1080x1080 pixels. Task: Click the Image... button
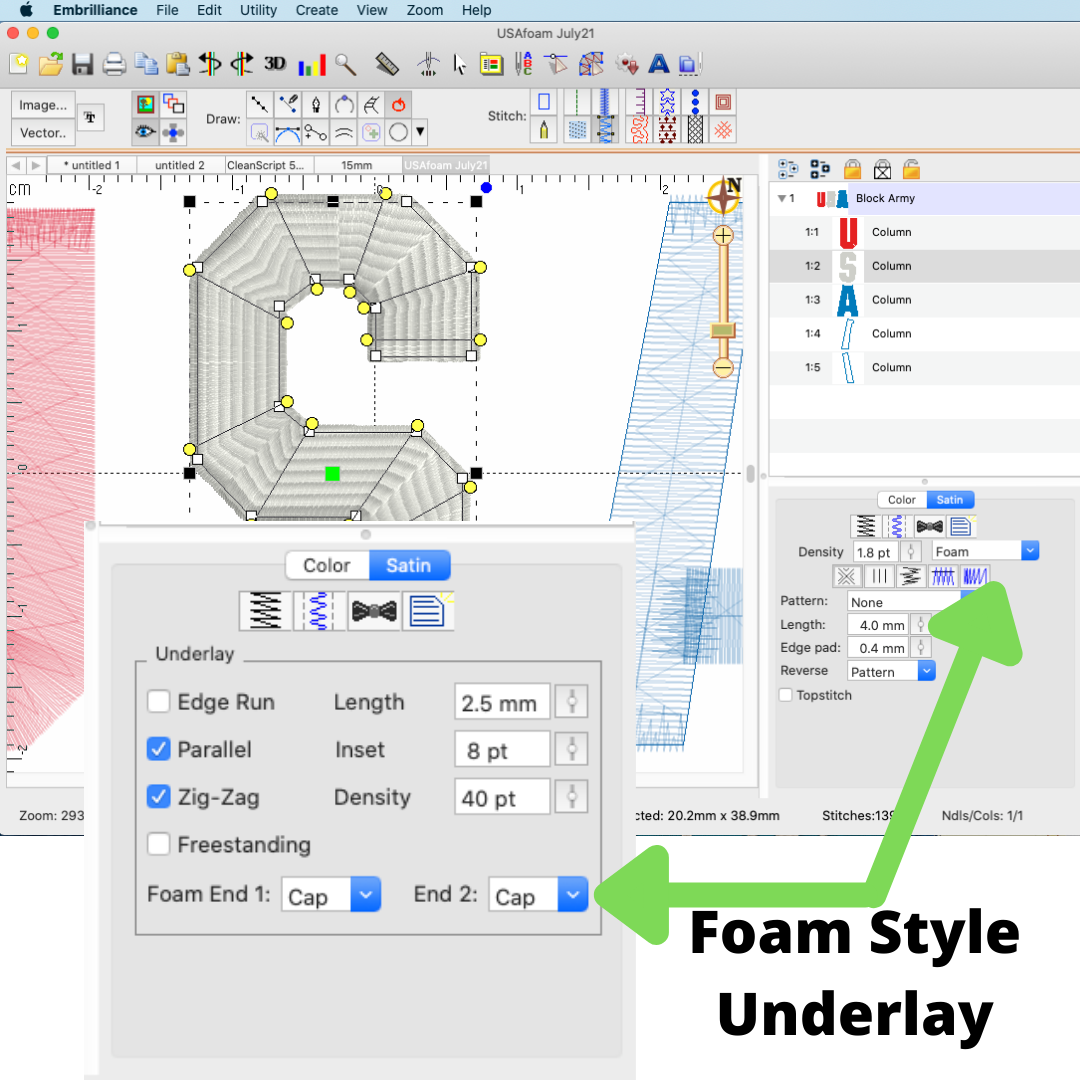point(43,105)
